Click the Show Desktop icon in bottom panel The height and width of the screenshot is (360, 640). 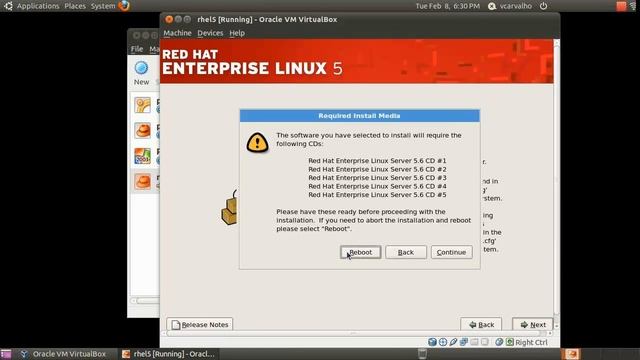6,354
